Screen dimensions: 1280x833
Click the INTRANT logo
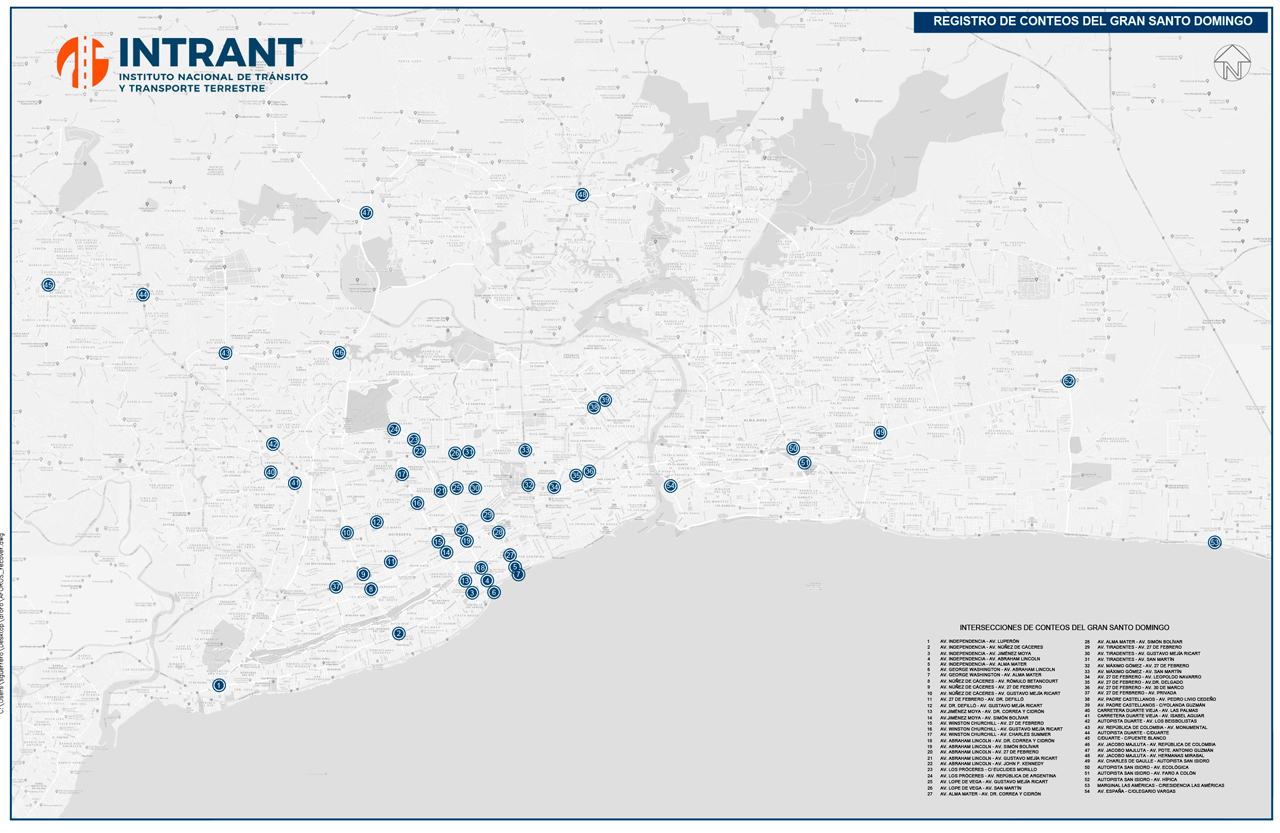click(180, 66)
